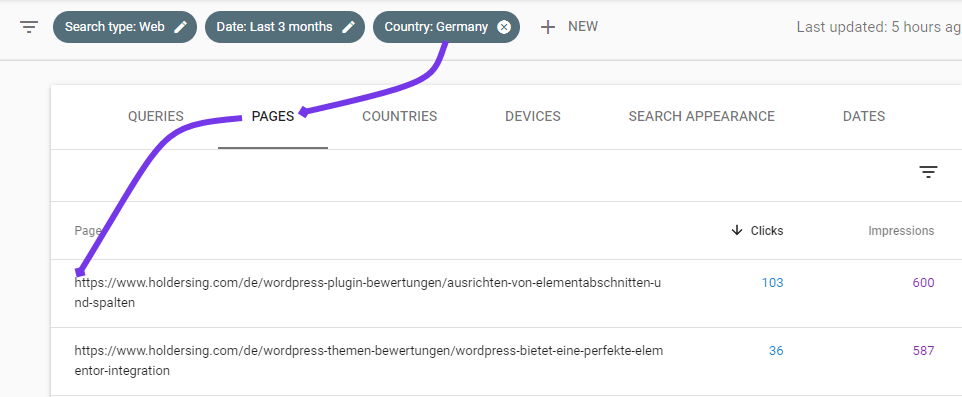962x397 pixels.
Task: Edit the Search type: Web filter chip
Action: click(125, 27)
